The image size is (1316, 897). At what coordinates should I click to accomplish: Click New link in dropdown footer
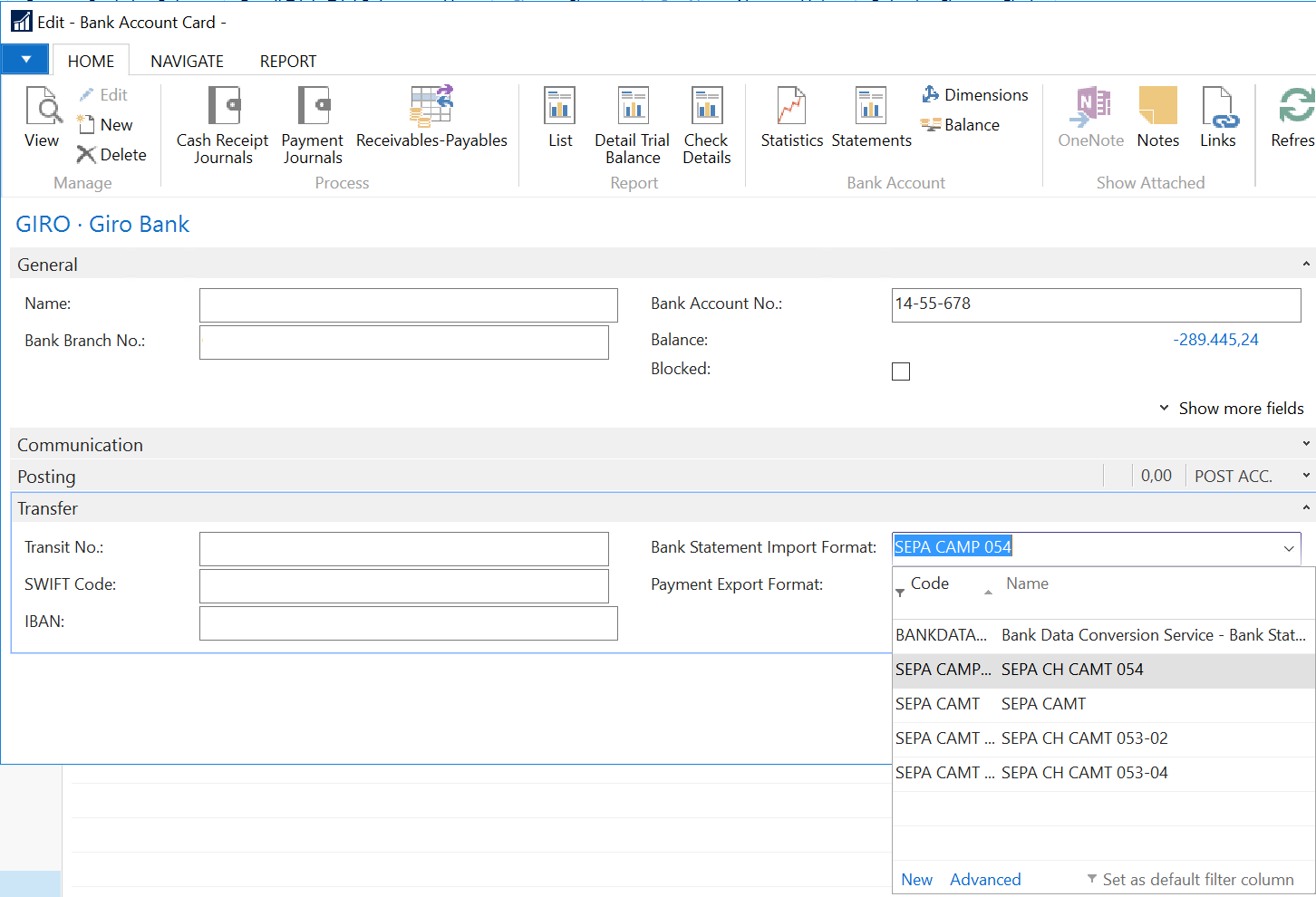[x=916, y=880]
